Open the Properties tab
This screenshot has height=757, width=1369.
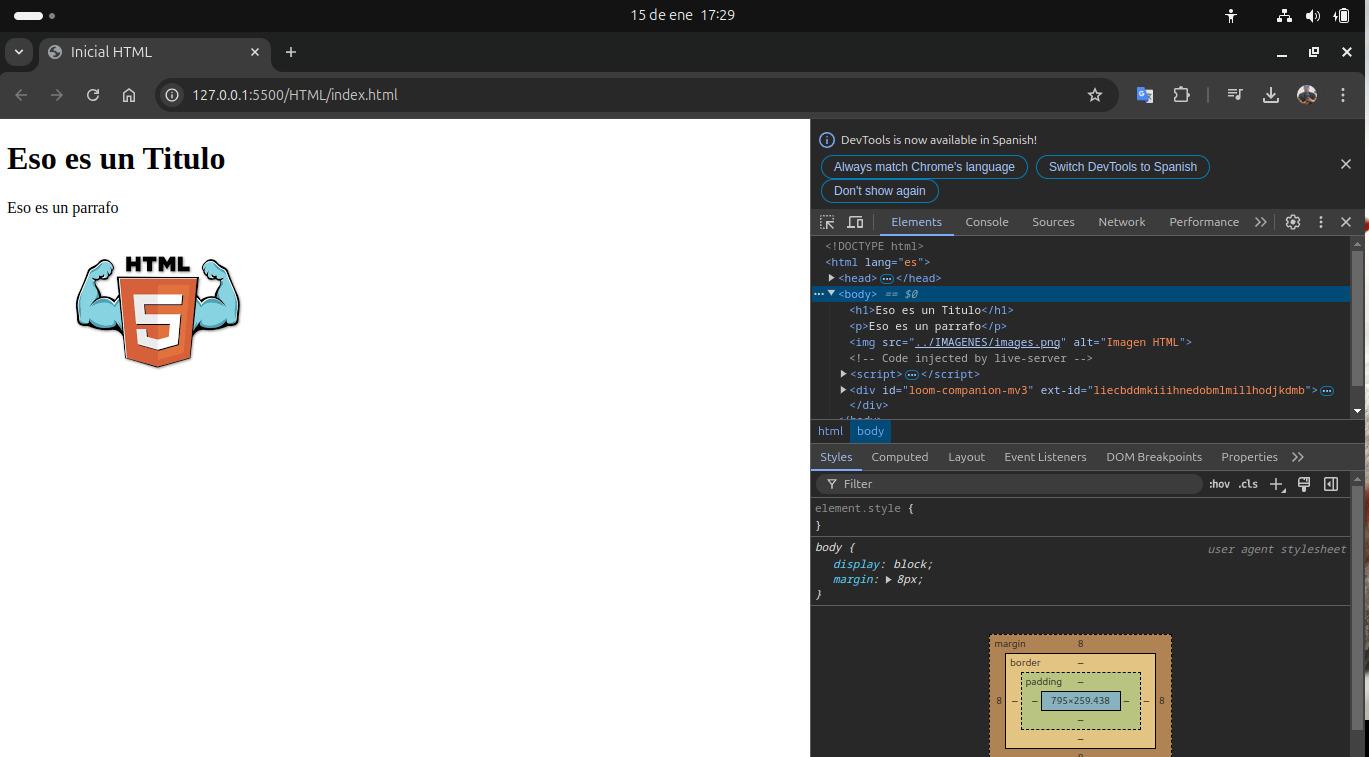[1249, 457]
